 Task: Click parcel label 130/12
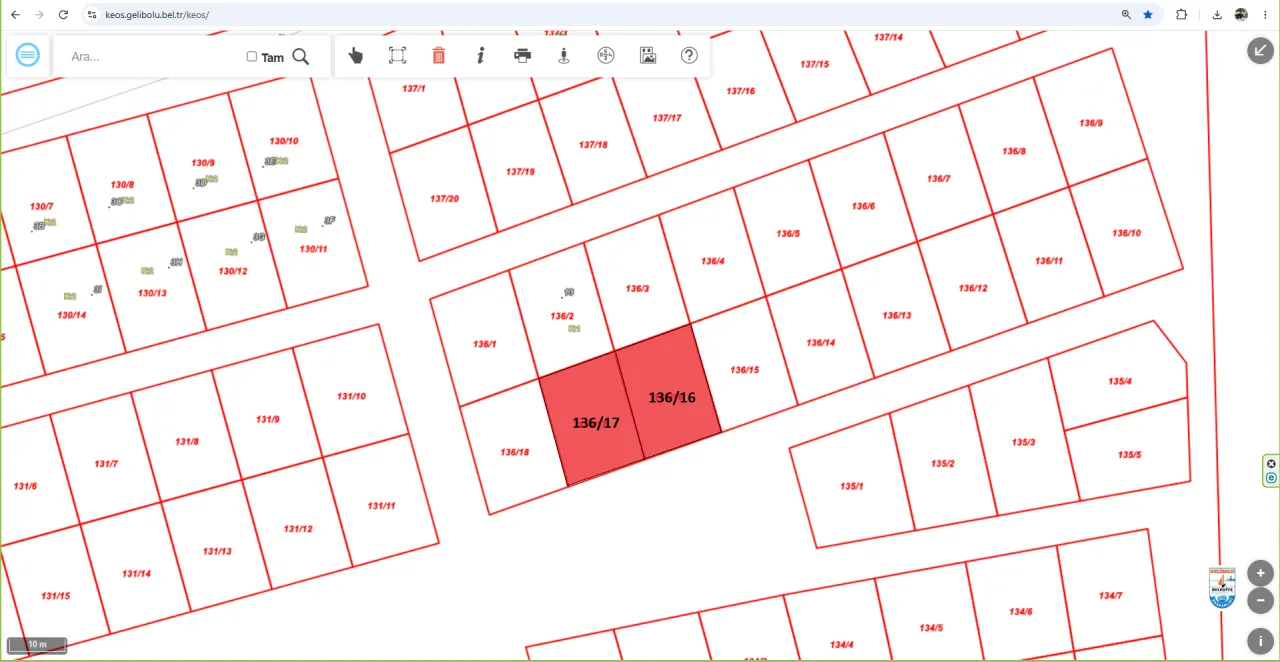(x=233, y=271)
